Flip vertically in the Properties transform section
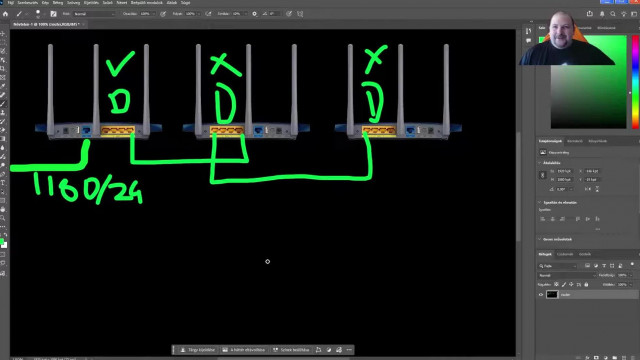The image size is (640, 360). (597, 189)
